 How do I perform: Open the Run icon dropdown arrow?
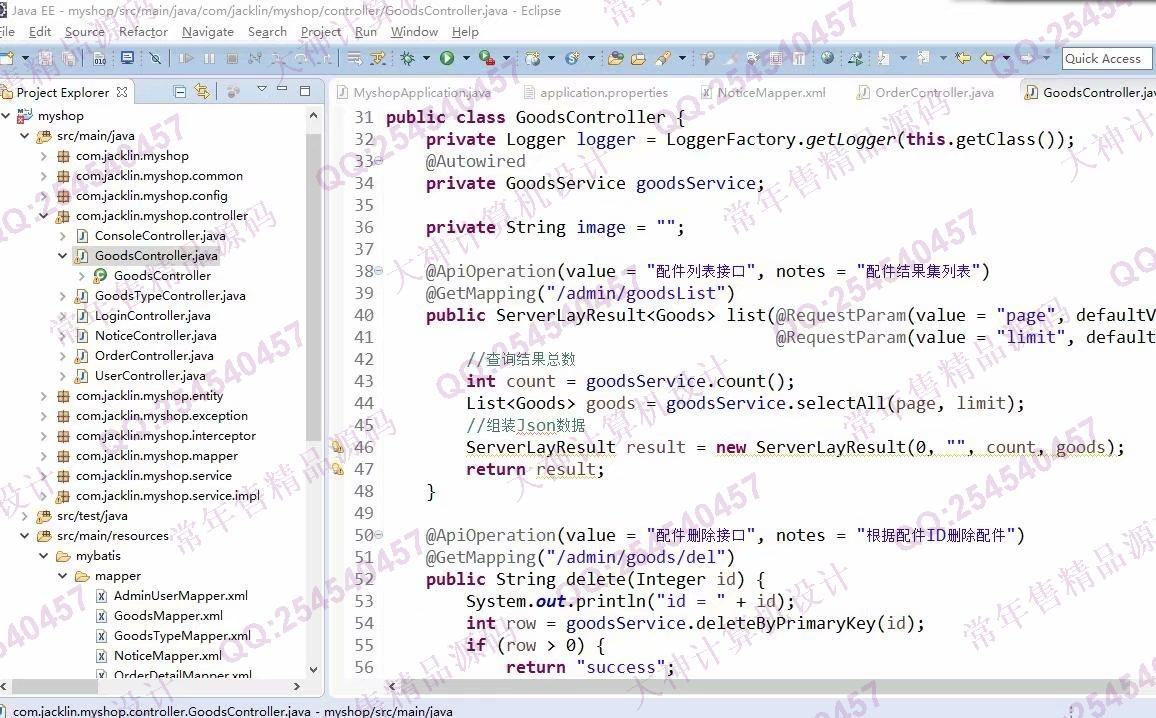(x=466, y=58)
